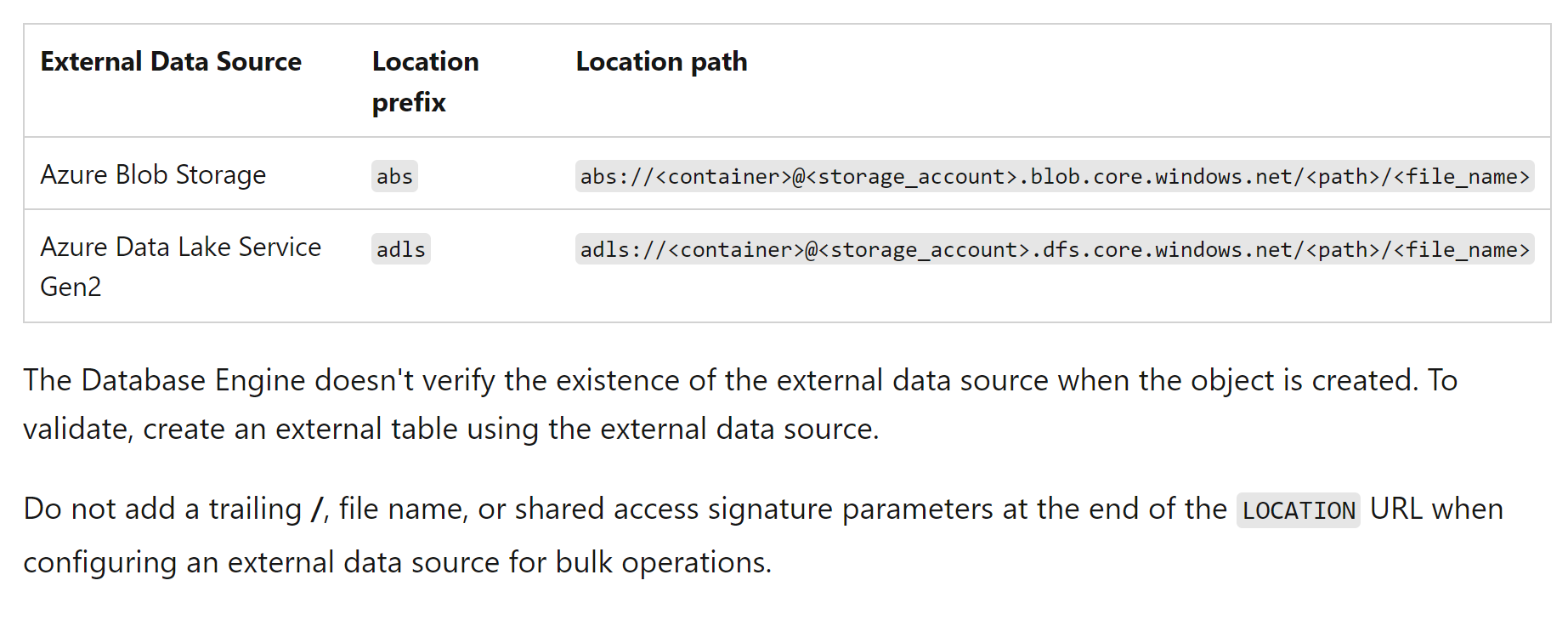Click the "LOCATION" inline code label
This screenshot has height=626, width=1568.
pyautogui.click(x=1298, y=510)
